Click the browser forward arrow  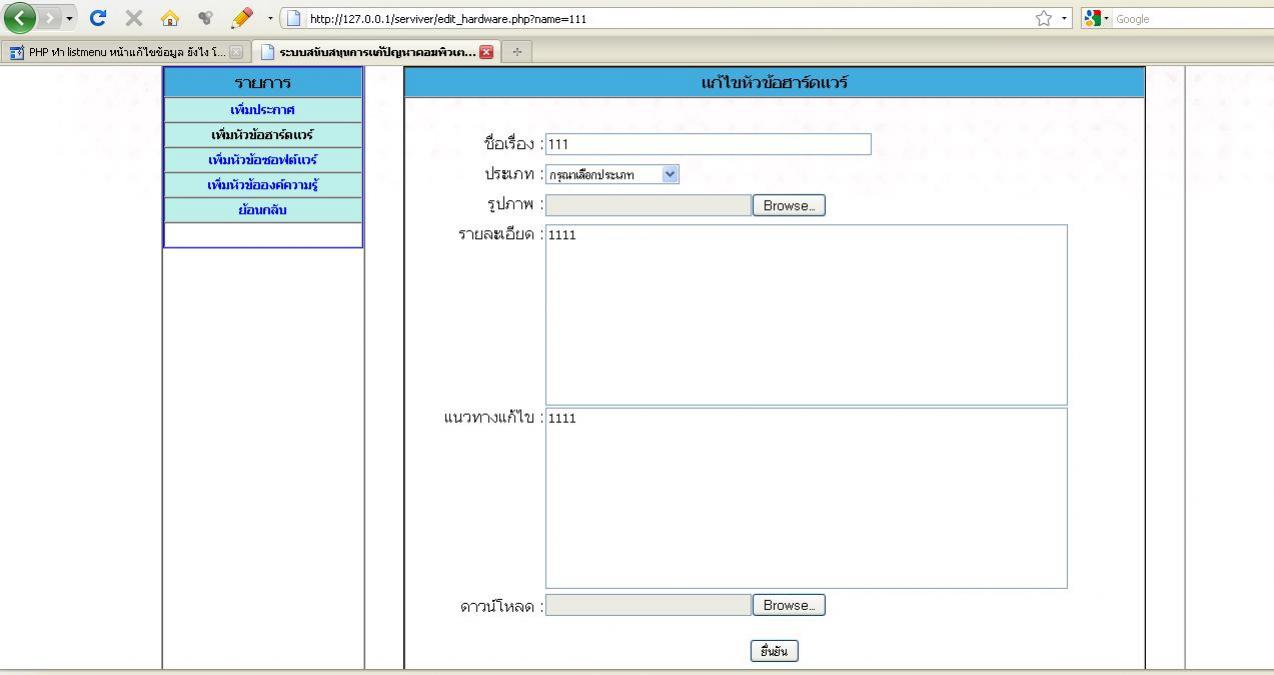(51, 19)
